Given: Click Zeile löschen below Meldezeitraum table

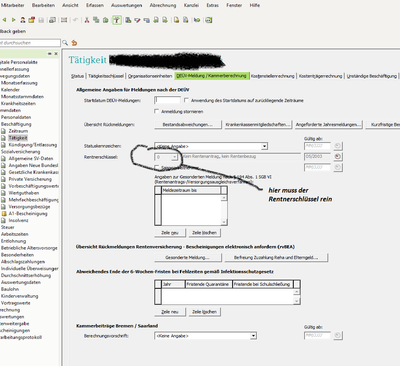Looking at the screenshot, I should click(x=204, y=233).
